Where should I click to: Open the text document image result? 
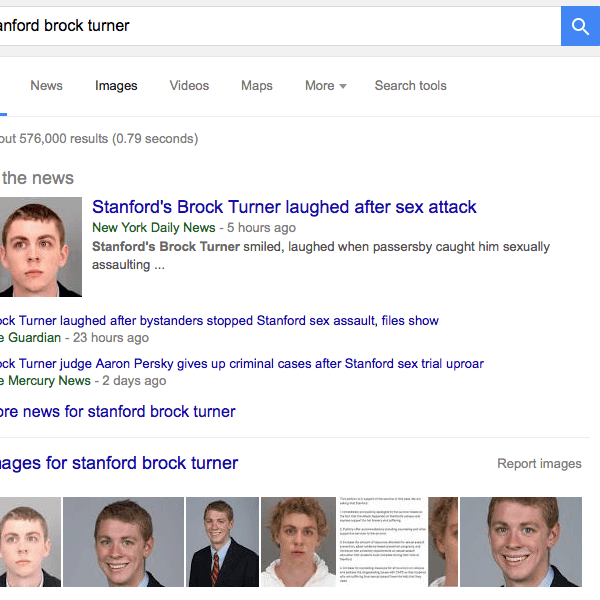point(382,542)
